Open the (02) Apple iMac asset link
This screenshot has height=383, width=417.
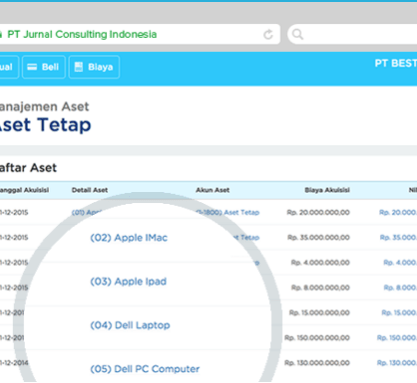click(x=129, y=238)
